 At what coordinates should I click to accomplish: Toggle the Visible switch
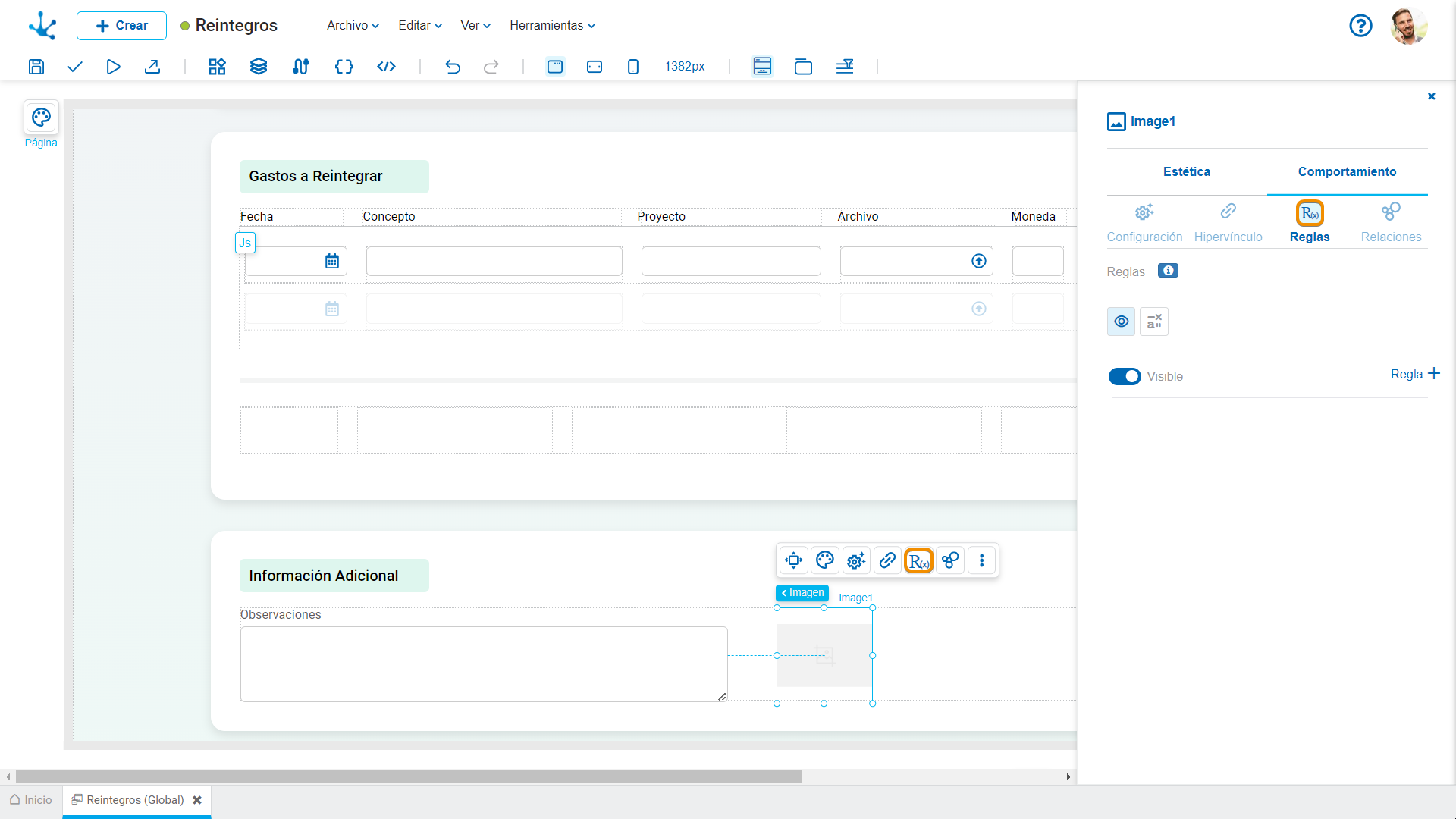pos(1125,376)
